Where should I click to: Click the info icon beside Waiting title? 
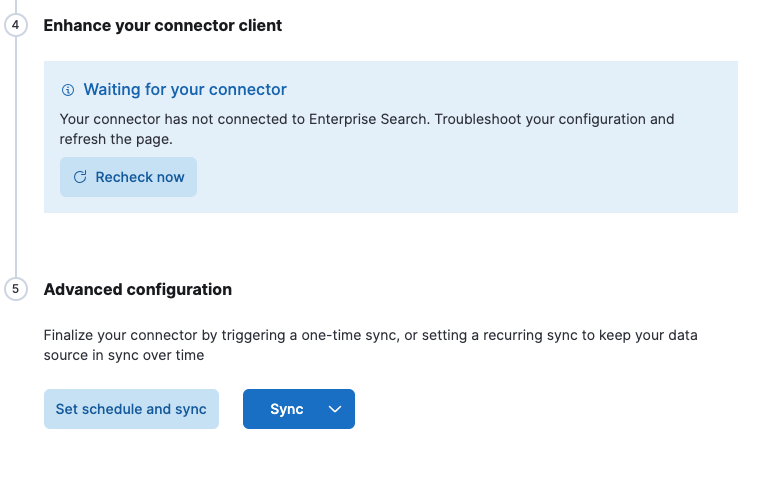pyautogui.click(x=68, y=90)
